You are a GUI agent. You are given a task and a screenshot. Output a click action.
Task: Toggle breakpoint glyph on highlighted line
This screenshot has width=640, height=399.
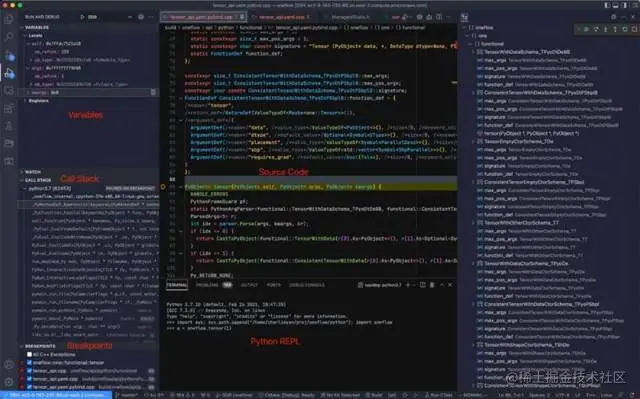point(163,186)
